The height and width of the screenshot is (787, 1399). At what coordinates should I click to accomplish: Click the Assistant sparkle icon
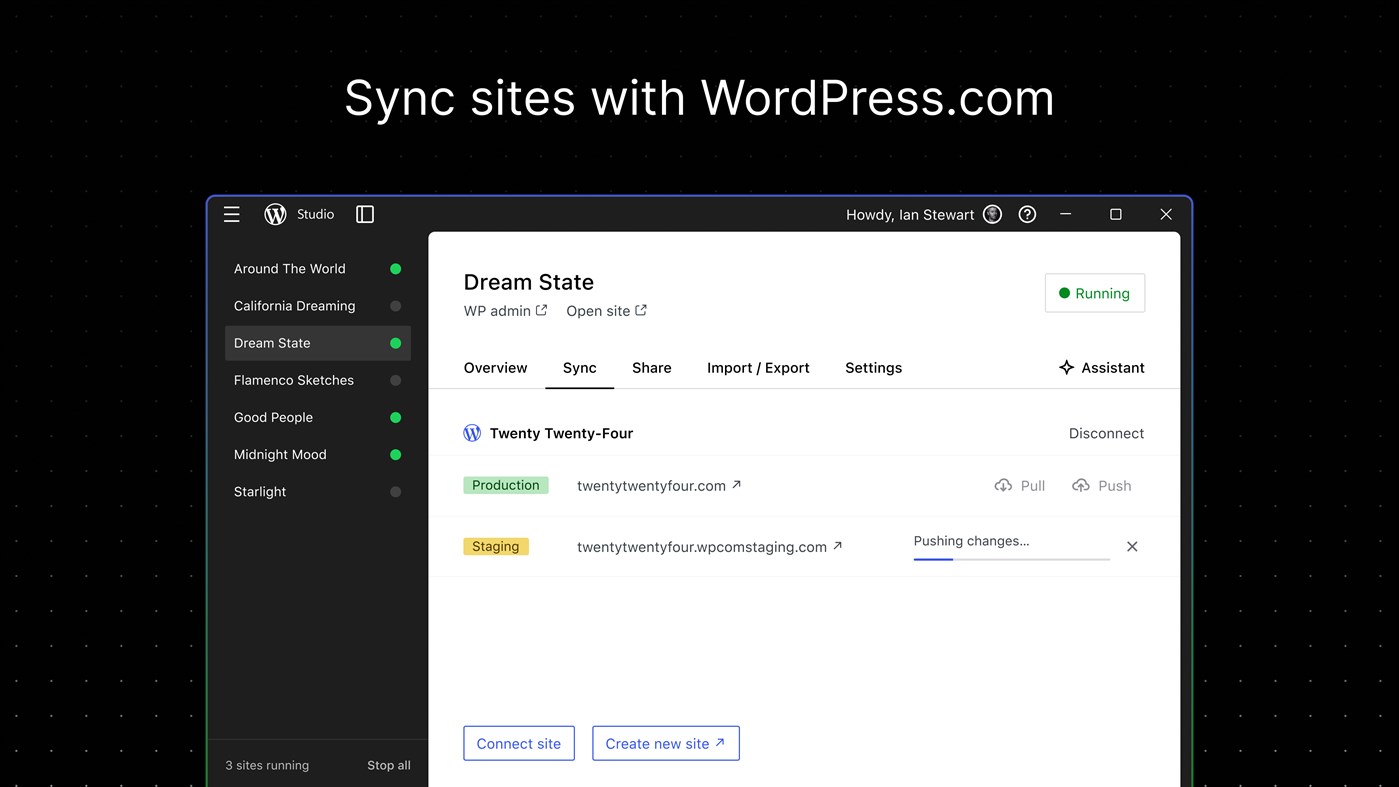pyautogui.click(x=1066, y=368)
